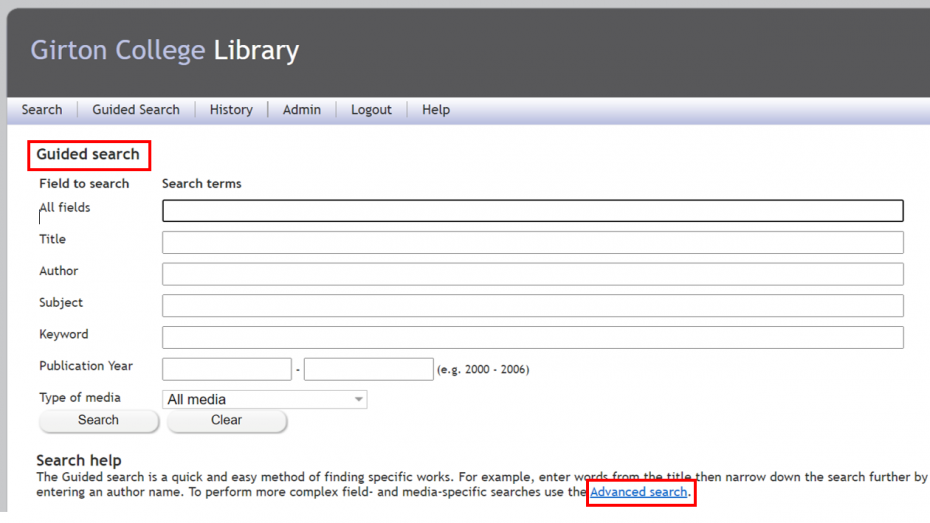Click Logout in the navigation bar
The image size is (930, 523).
371,110
